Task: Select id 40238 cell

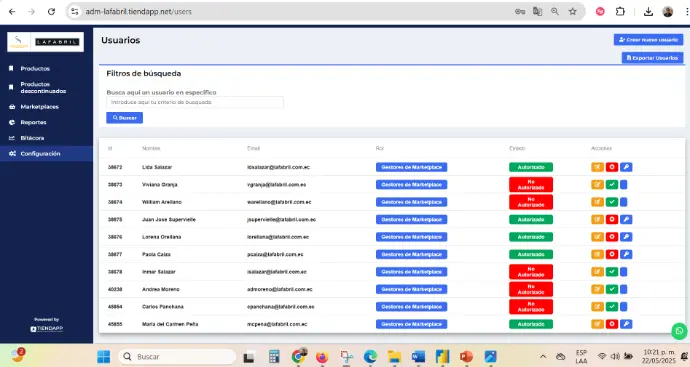Action: 115,289
